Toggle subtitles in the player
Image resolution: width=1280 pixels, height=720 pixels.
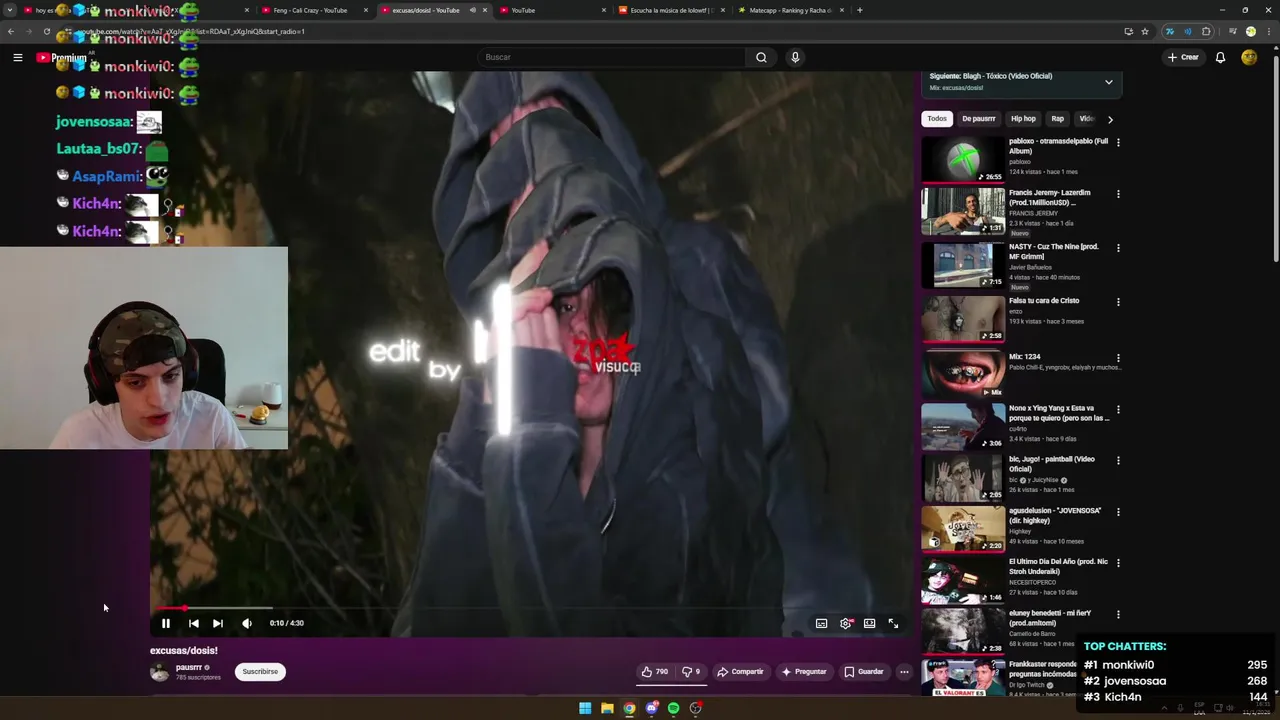pyautogui.click(x=821, y=623)
